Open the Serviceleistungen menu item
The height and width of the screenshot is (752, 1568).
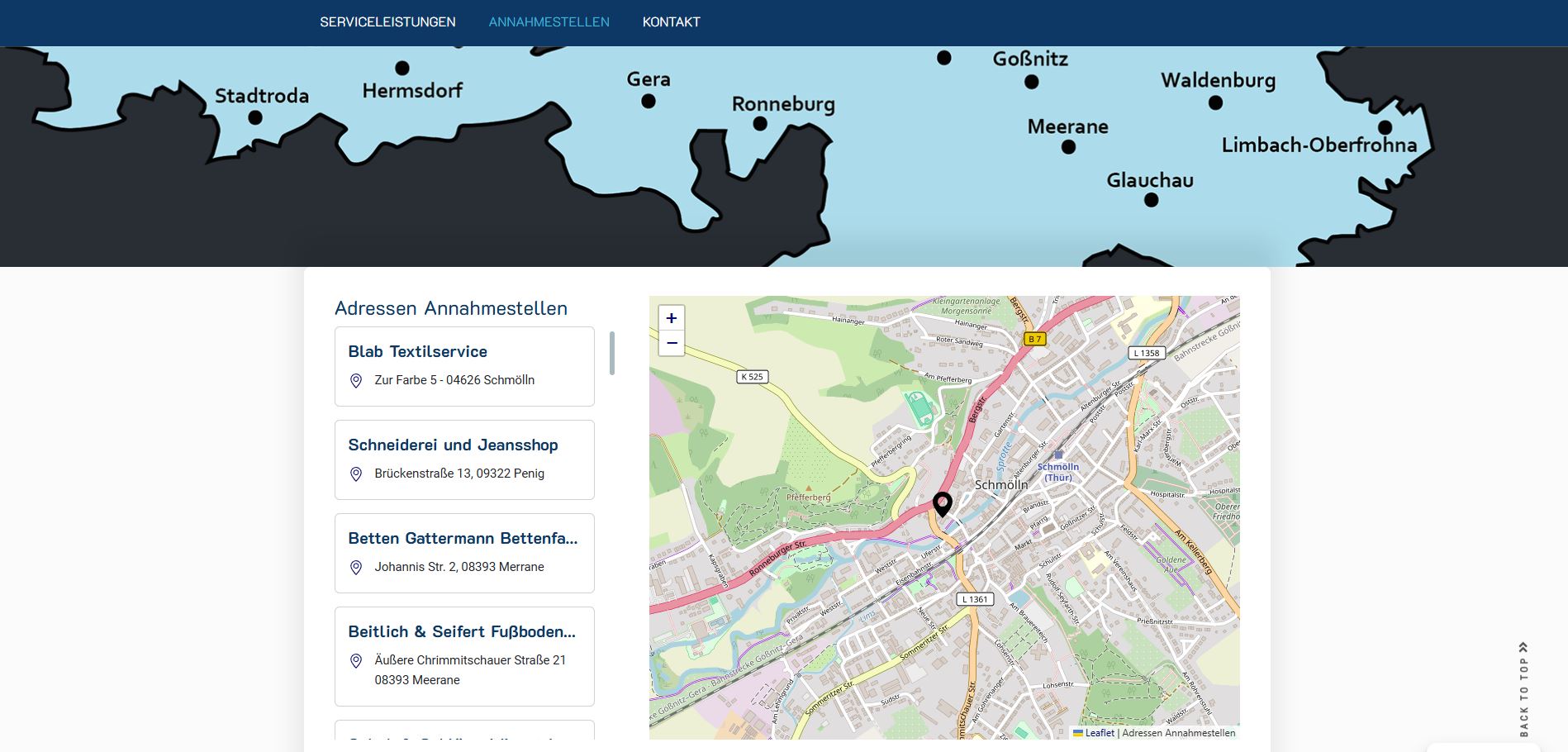pos(387,22)
